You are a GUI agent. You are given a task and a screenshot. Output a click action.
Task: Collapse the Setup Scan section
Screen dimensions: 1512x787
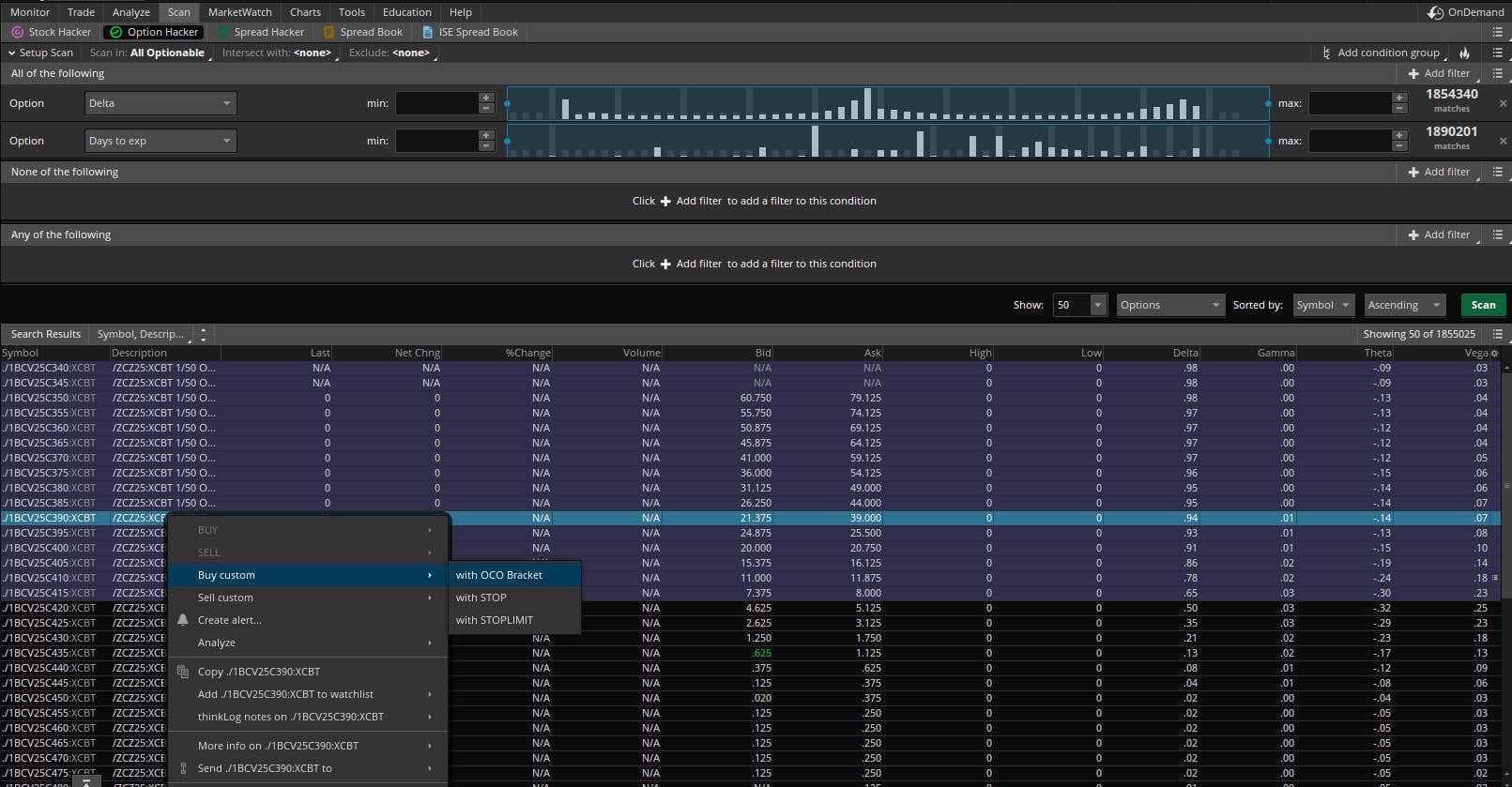[12, 53]
